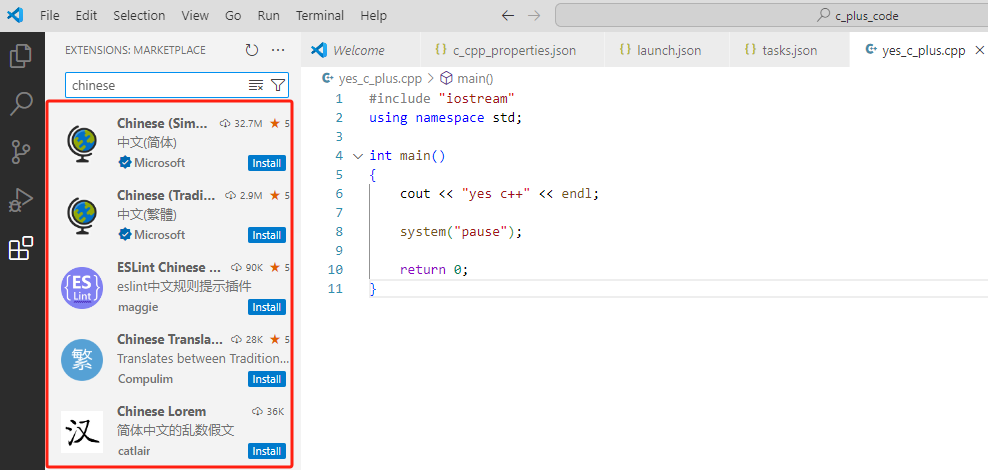
Task: Click the Chinese Translation extension icon
Action: [x=82, y=360]
